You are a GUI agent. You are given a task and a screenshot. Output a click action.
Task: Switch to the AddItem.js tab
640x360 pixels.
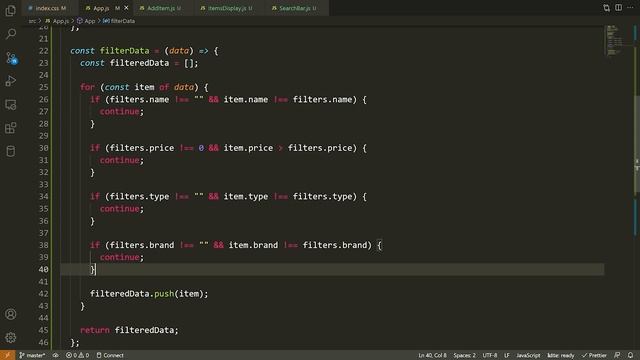pos(161,8)
